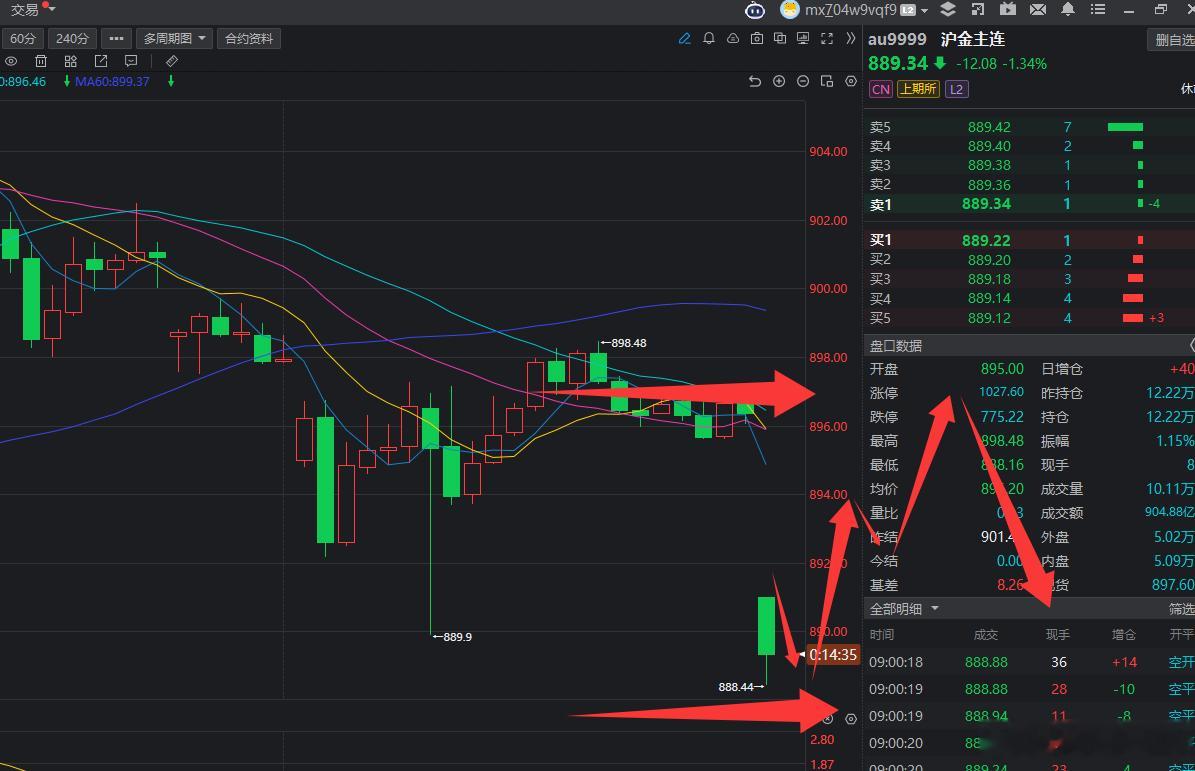1195x771 pixels.
Task: Open chart settings hexagon icon at top
Action: (851, 81)
